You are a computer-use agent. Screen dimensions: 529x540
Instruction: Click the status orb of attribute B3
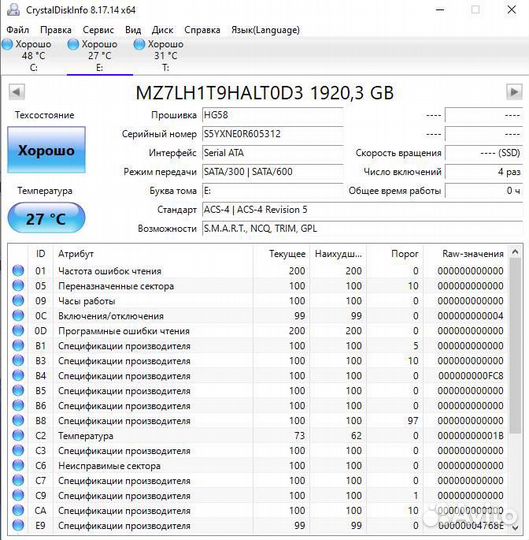pyautogui.click(x=18, y=361)
